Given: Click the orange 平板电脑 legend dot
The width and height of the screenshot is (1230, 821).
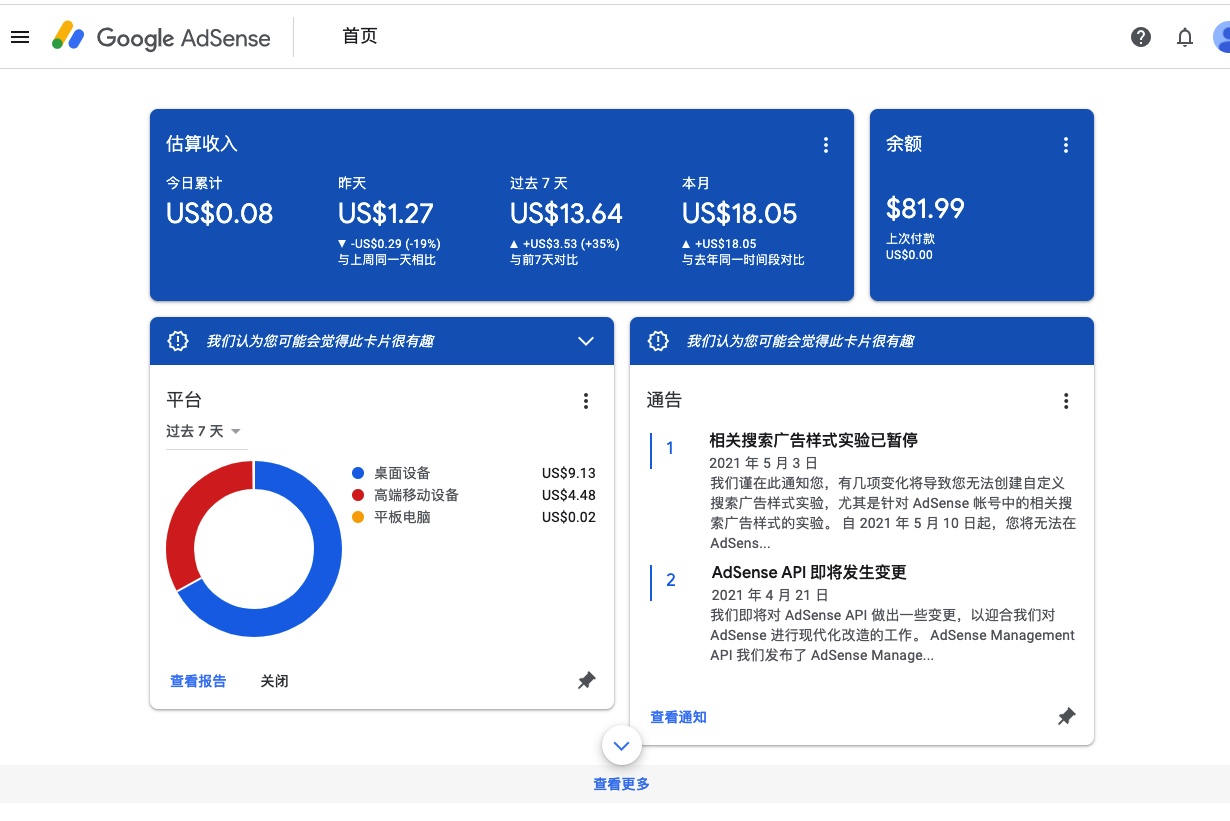Looking at the screenshot, I should coord(358,517).
